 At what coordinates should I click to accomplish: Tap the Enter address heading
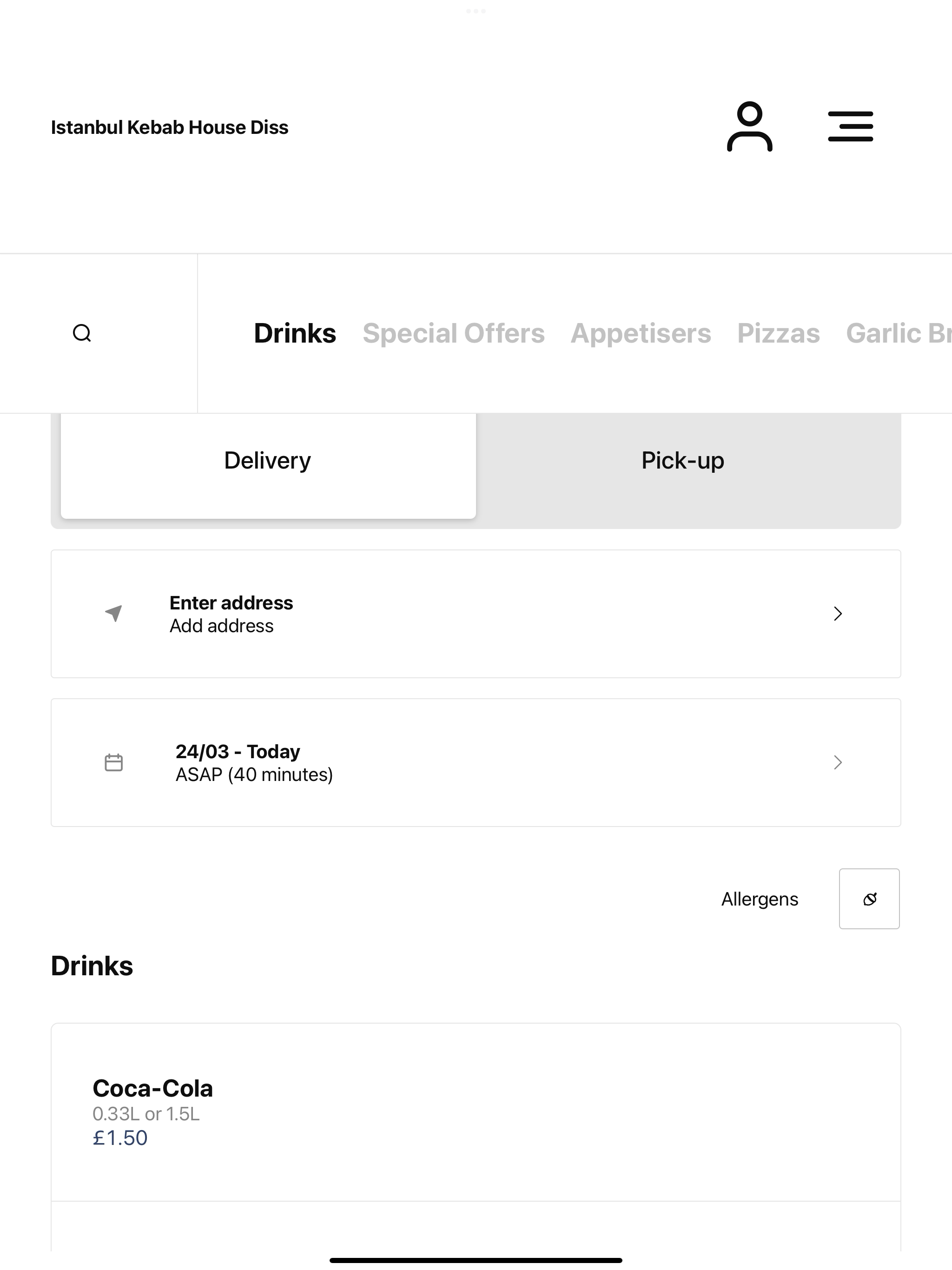click(x=231, y=603)
